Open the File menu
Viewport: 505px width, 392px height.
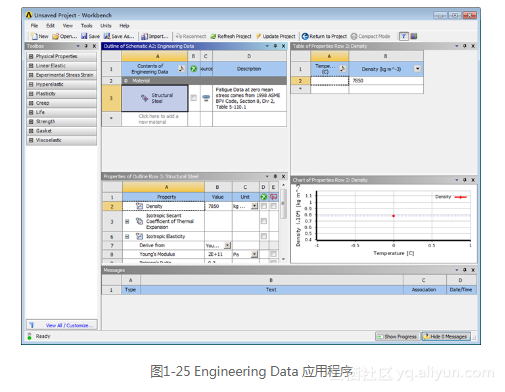coord(34,26)
